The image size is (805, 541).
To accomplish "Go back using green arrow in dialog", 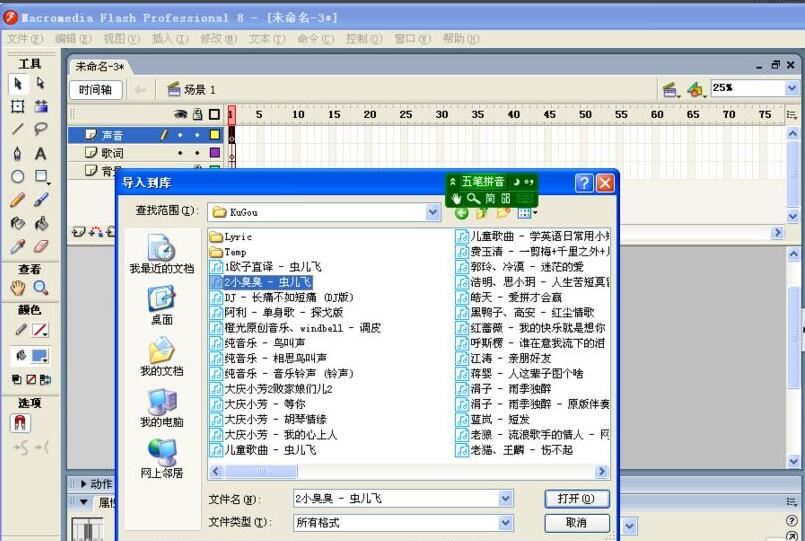I will click(462, 213).
